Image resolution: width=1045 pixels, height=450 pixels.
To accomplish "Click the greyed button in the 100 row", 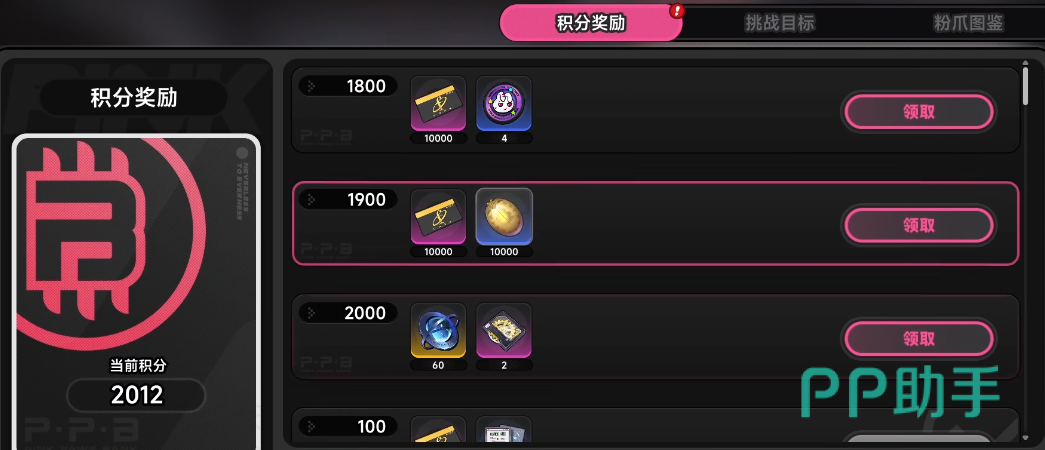I will (x=918, y=440).
